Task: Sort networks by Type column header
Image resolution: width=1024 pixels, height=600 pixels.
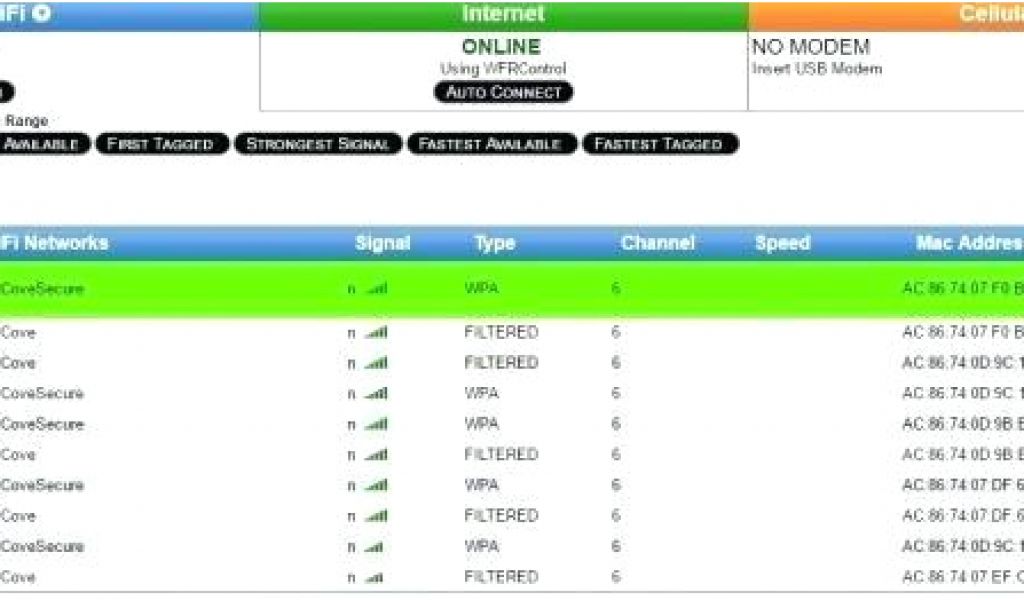Action: pos(494,243)
